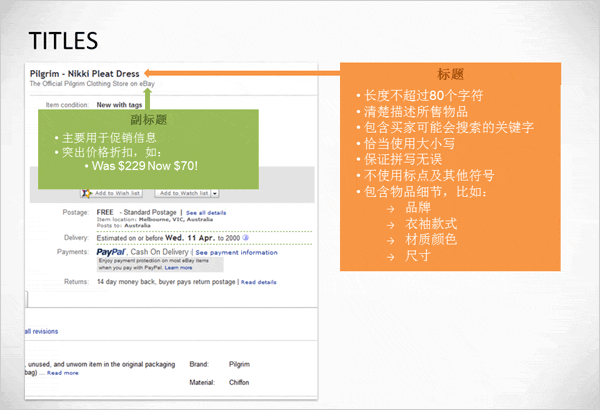Click Read more in item condition description
600x410 pixels.
tap(63, 373)
